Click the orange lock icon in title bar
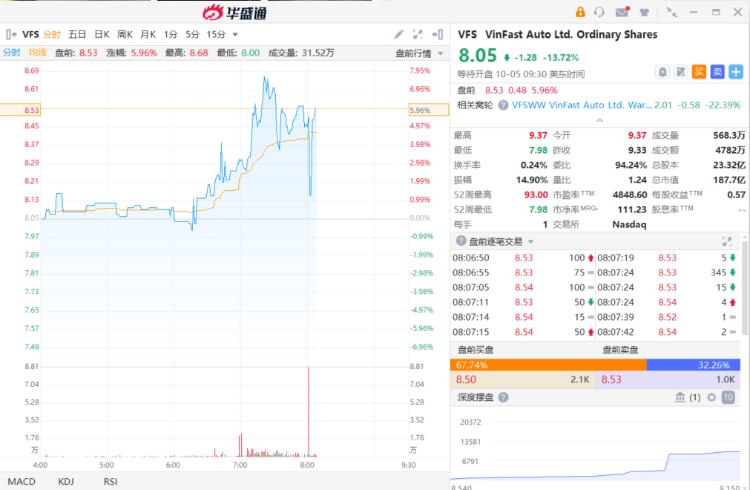750x490 pixels. tap(580, 12)
